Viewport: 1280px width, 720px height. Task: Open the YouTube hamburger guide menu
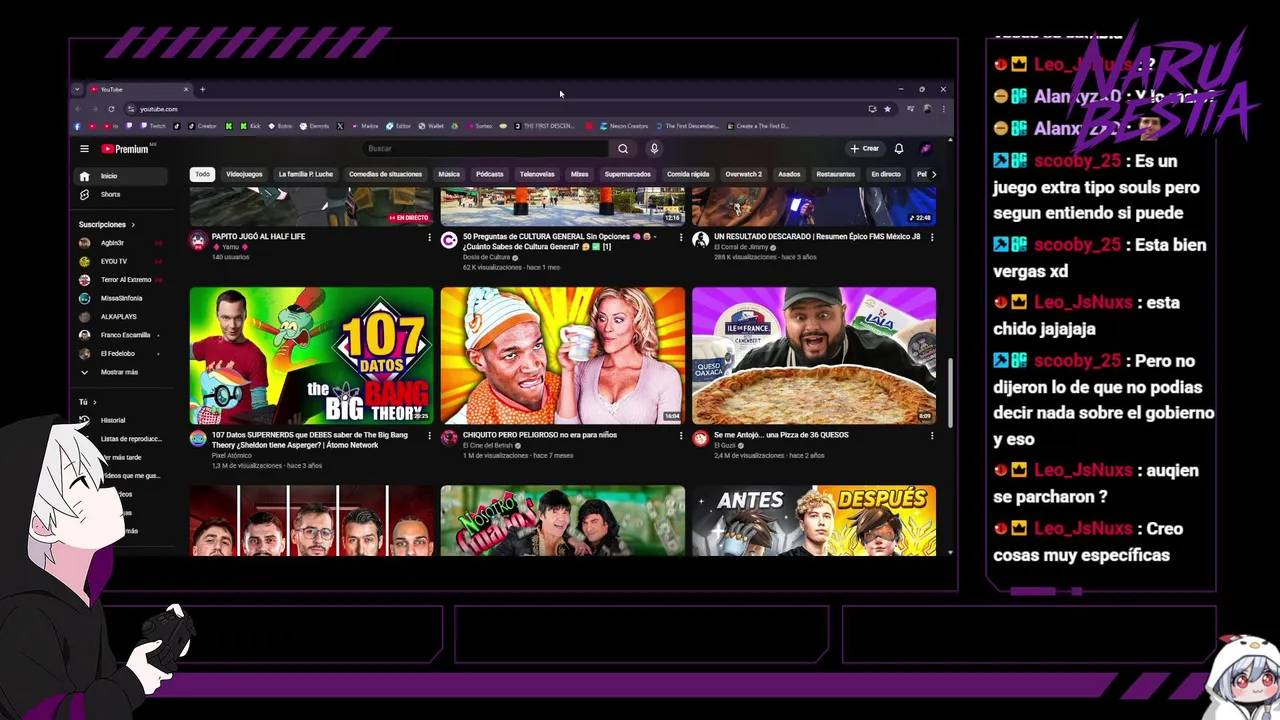[x=84, y=149]
